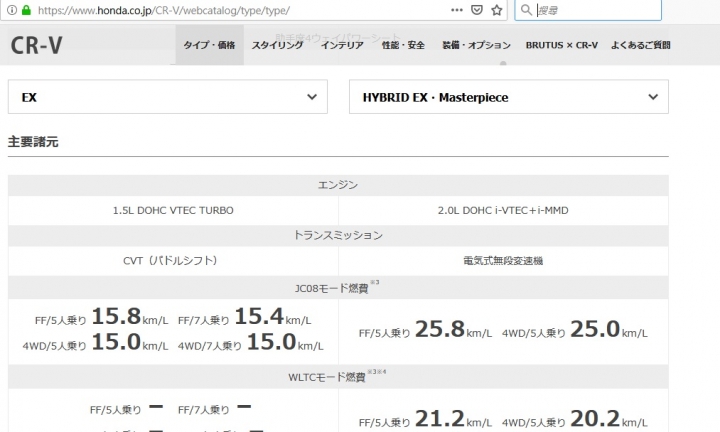Click the 1.5L DOHC VTEC TURBO cell
Image resolution: width=720 pixels, height=432 pixels.
[173, 210]
